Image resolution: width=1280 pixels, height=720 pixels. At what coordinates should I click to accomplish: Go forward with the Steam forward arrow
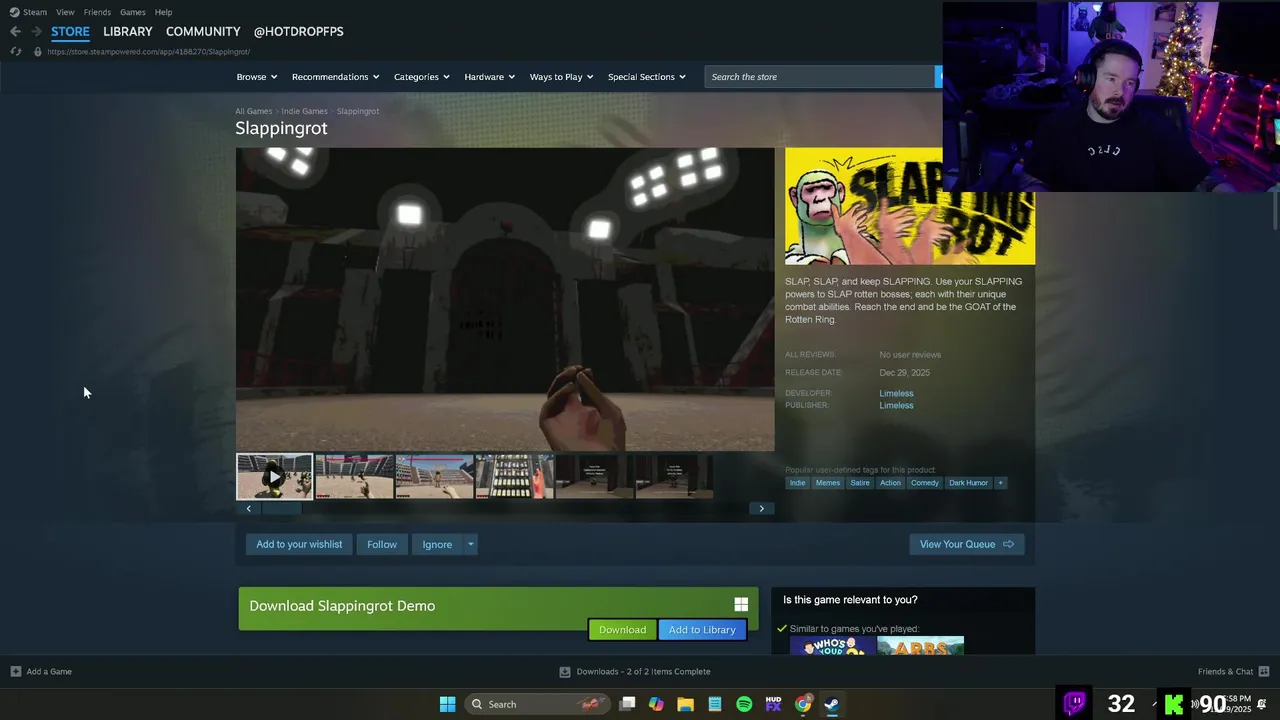tap(36, 31)
